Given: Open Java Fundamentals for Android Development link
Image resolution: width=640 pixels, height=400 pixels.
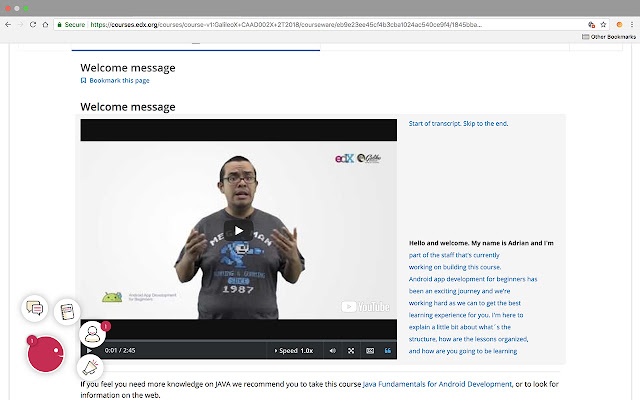Looking at the screenshot, I should coord(437,384).
